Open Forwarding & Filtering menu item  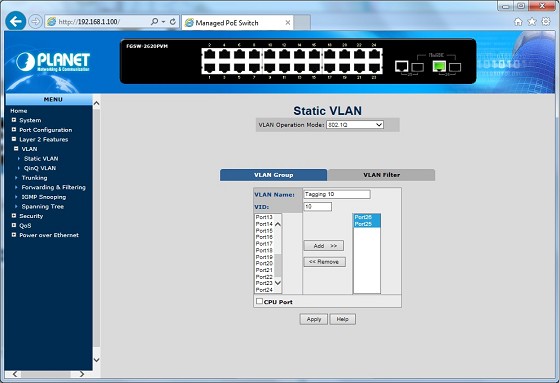(54, 187)
